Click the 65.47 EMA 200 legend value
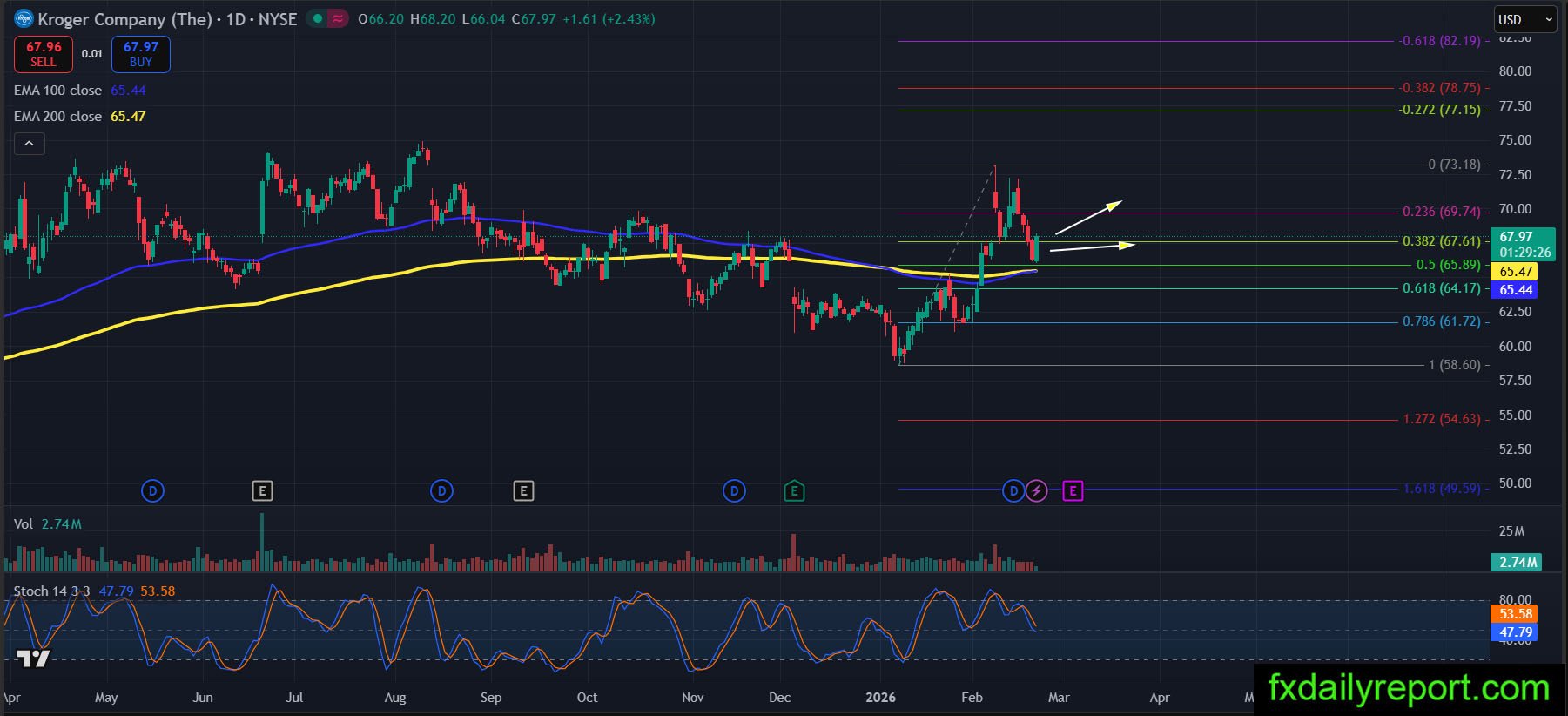The height and width of the screenshot is (716, 1568). coord(128,117)
